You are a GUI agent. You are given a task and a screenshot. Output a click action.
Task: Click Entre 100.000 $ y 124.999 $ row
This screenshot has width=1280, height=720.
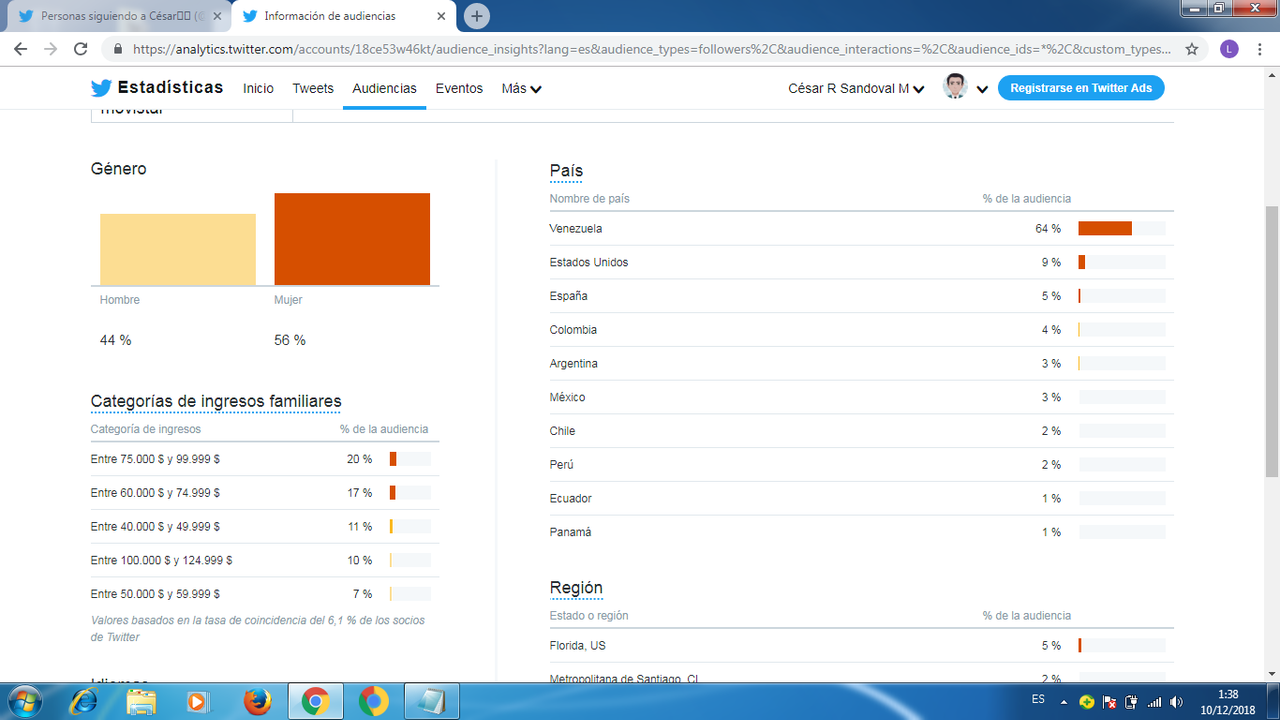click(x=265, y=561)
